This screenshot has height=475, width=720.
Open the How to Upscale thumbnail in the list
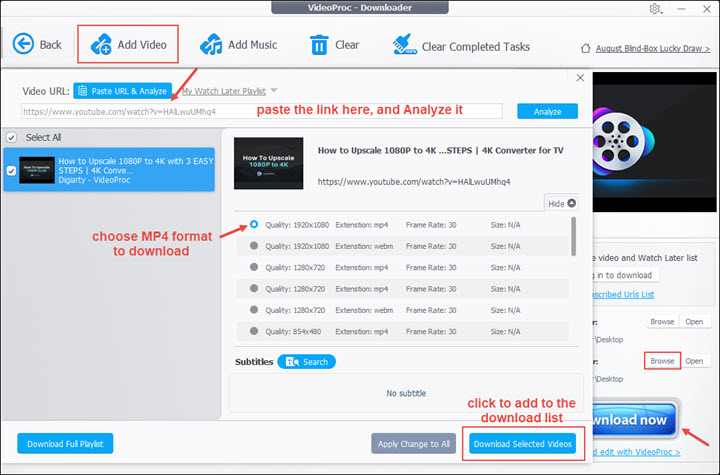37,170
